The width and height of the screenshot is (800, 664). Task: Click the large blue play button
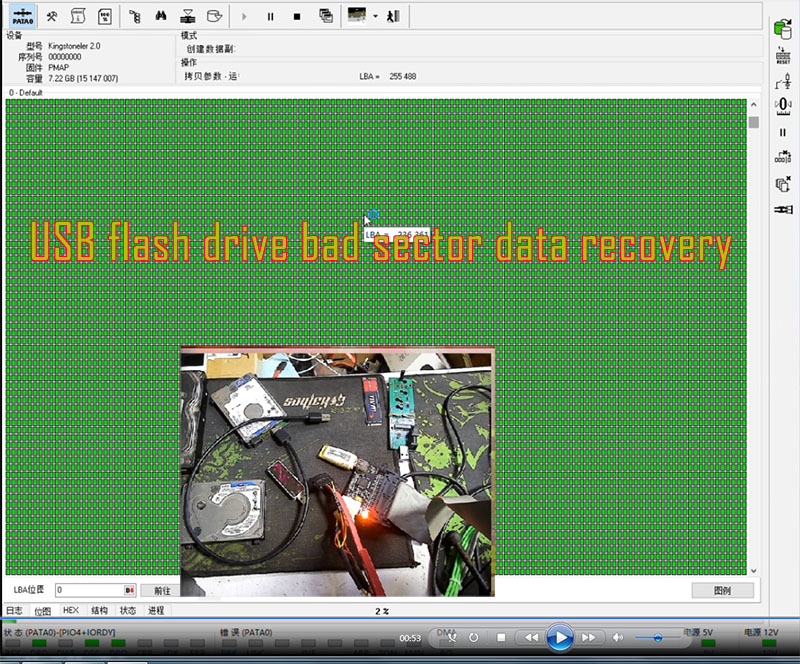559,637
